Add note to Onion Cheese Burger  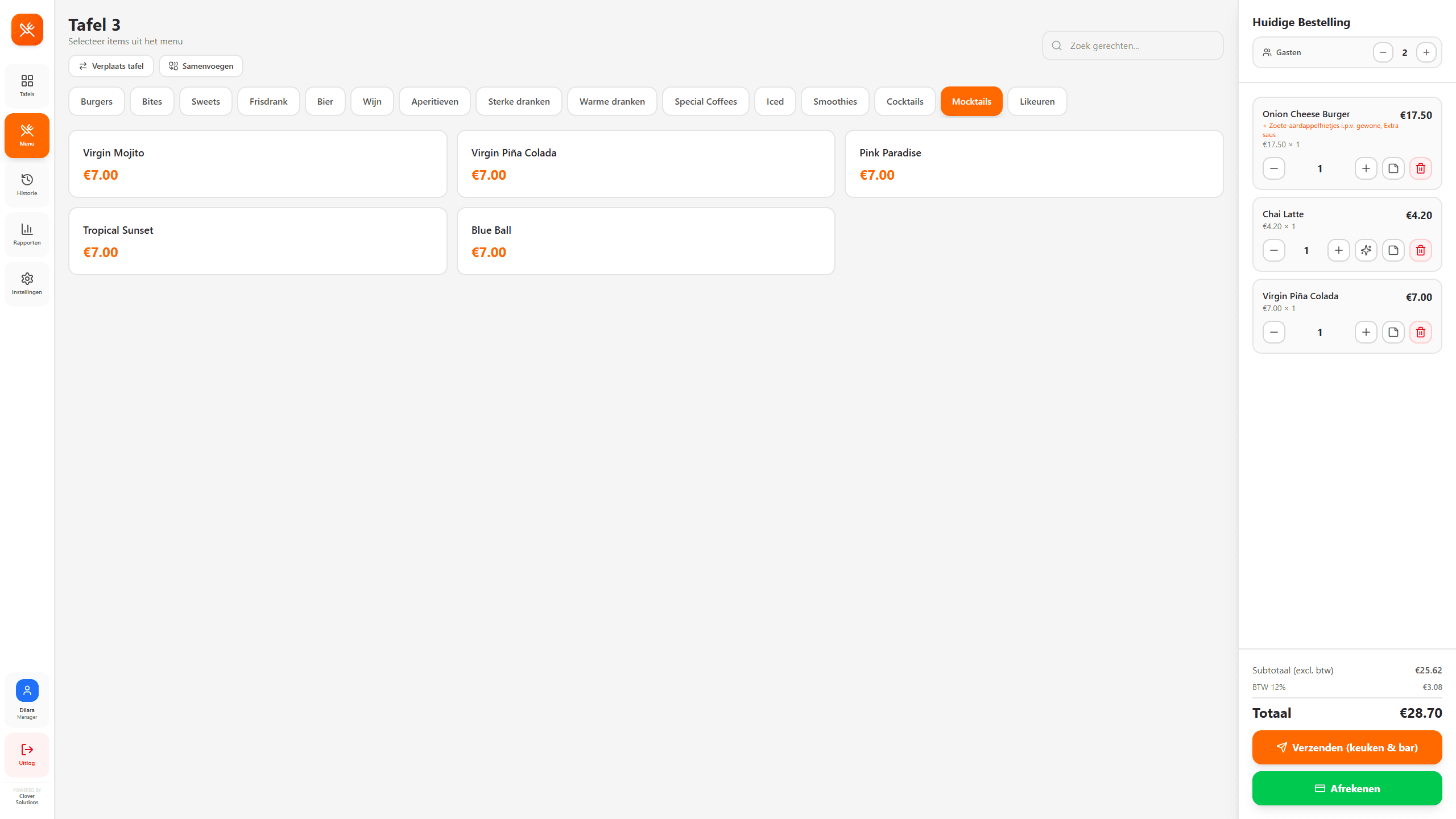1393,168
